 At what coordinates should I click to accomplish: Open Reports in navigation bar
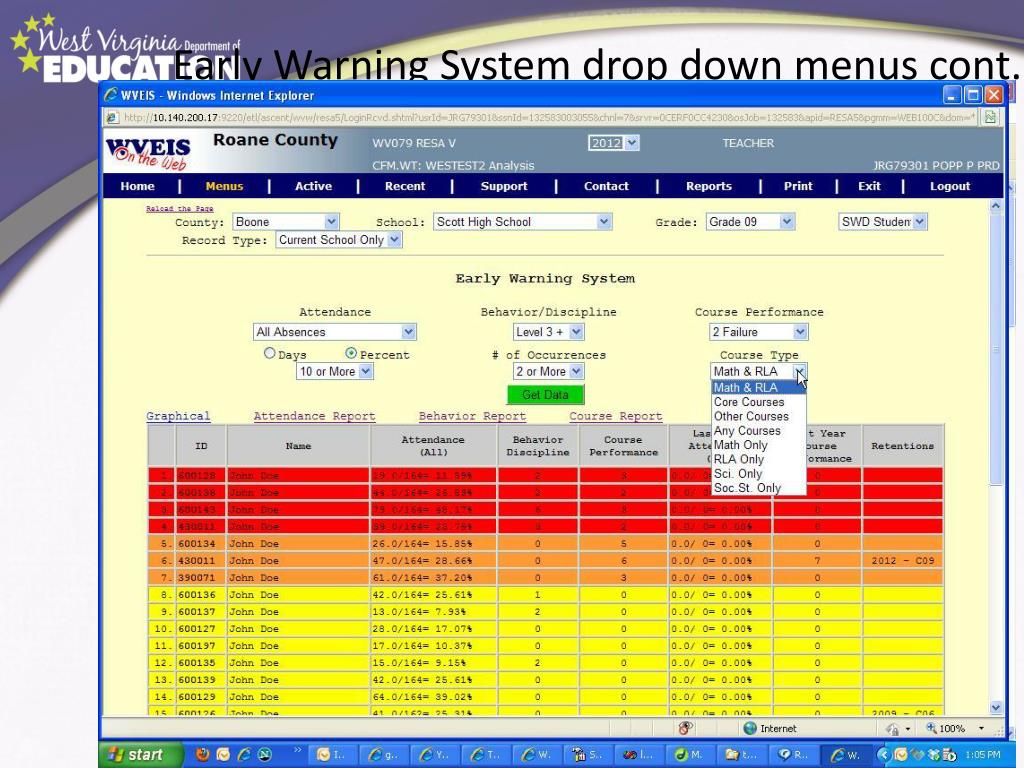point(709,186)
